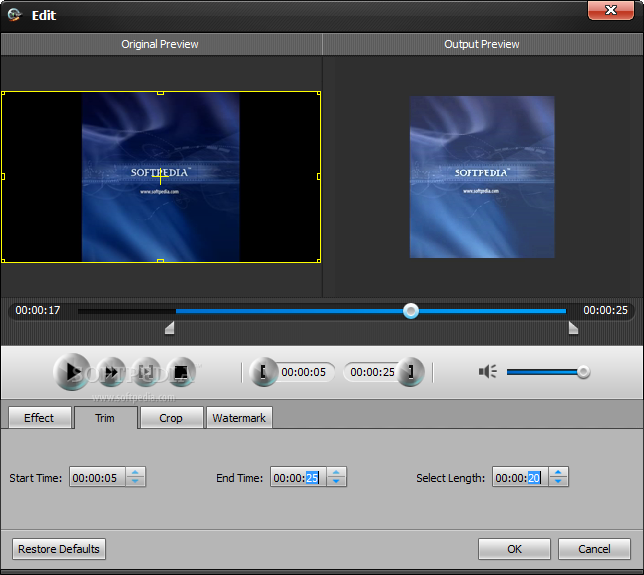
Task: Open the Watermark tab
Action: click(239, 418)
